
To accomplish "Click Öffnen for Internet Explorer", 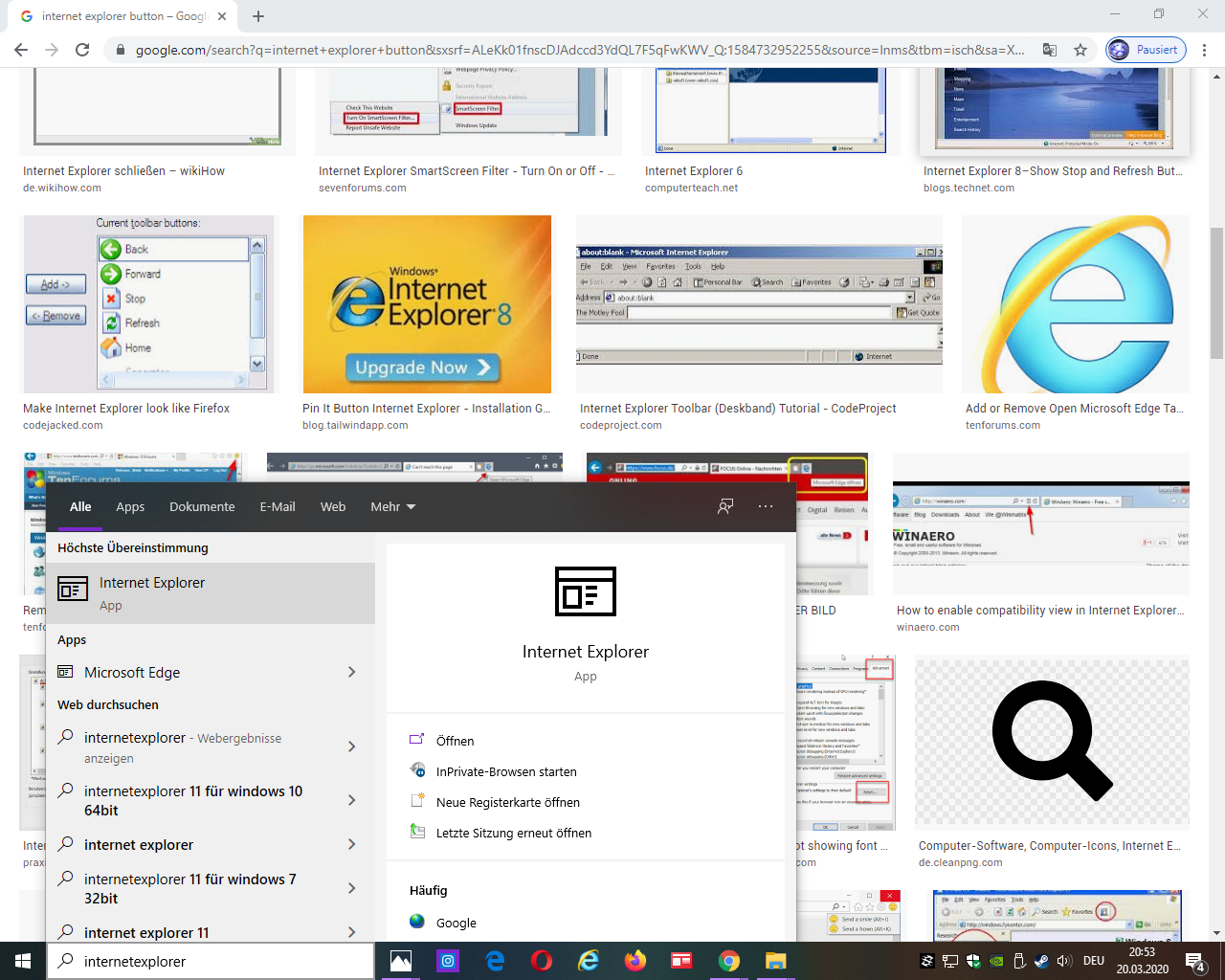I will click(455, 741).
